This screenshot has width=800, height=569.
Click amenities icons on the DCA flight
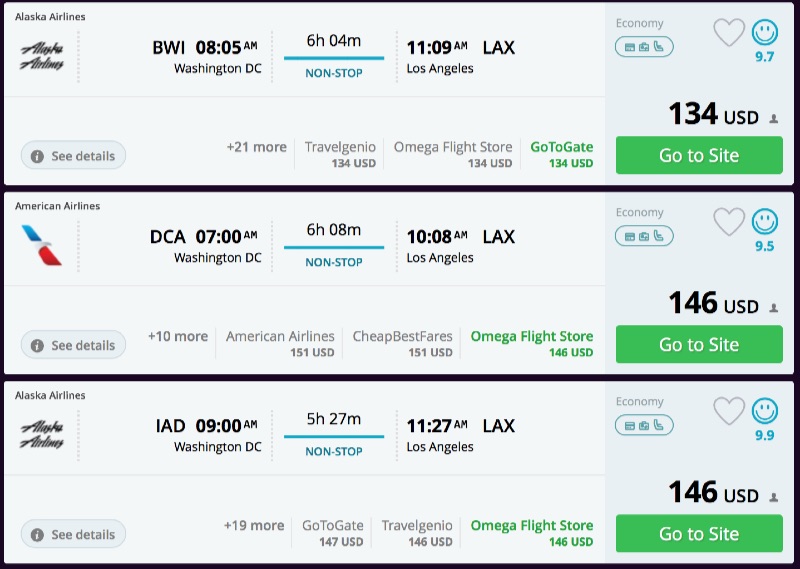pos(644,236)
